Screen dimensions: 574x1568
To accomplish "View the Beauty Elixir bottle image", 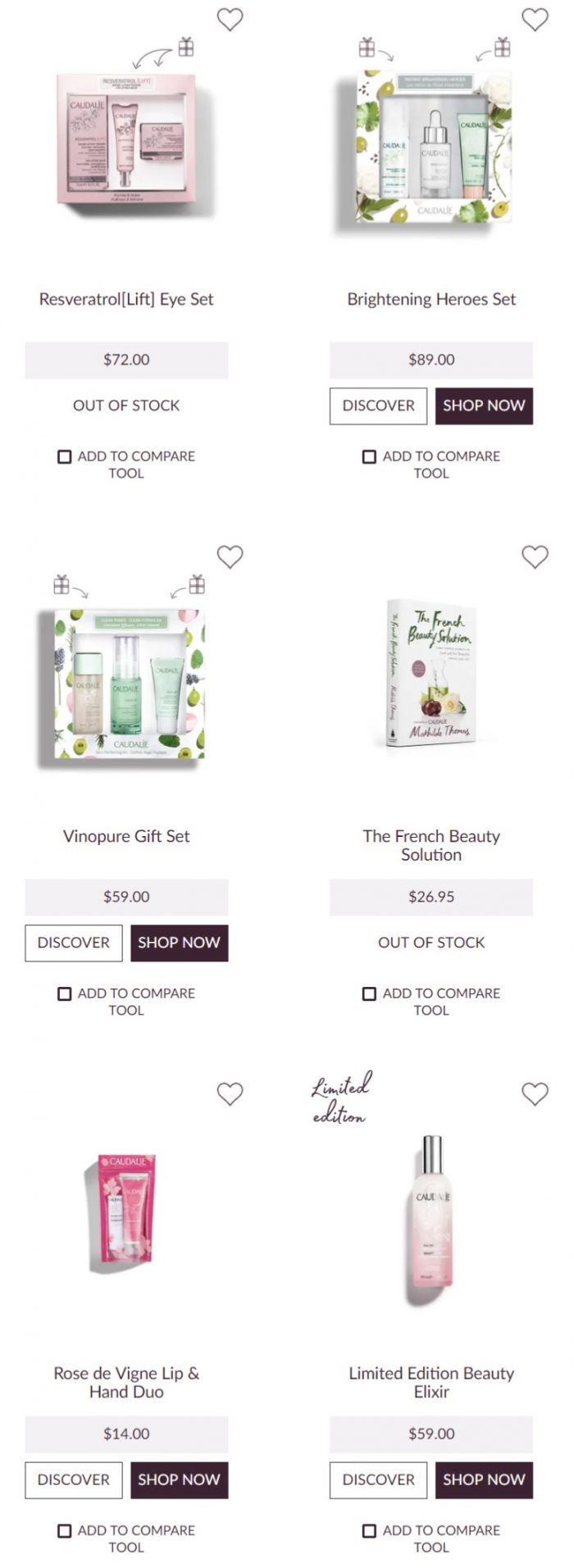I will click(x=431, y=1220).
